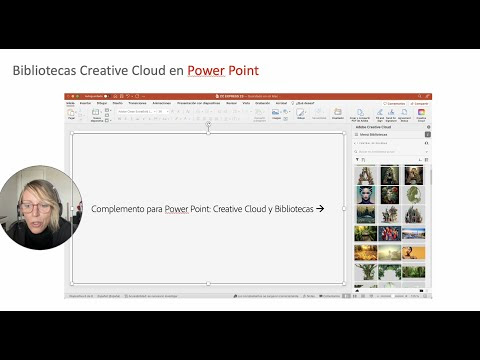This screenshot has height=360, width=480.
Task: Click the library panel scrollbar
Action: coord(431,177)
